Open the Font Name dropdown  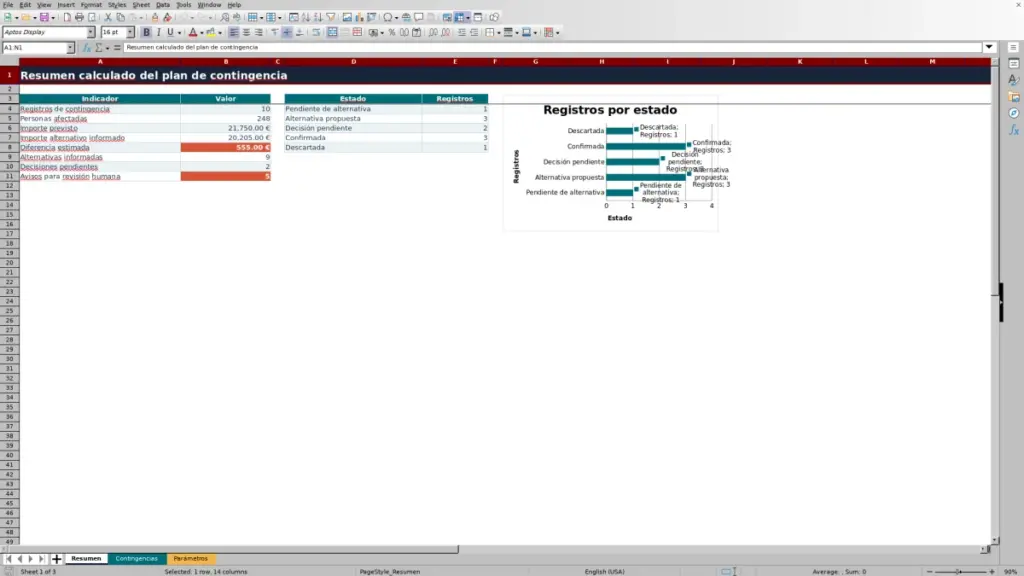91,32
